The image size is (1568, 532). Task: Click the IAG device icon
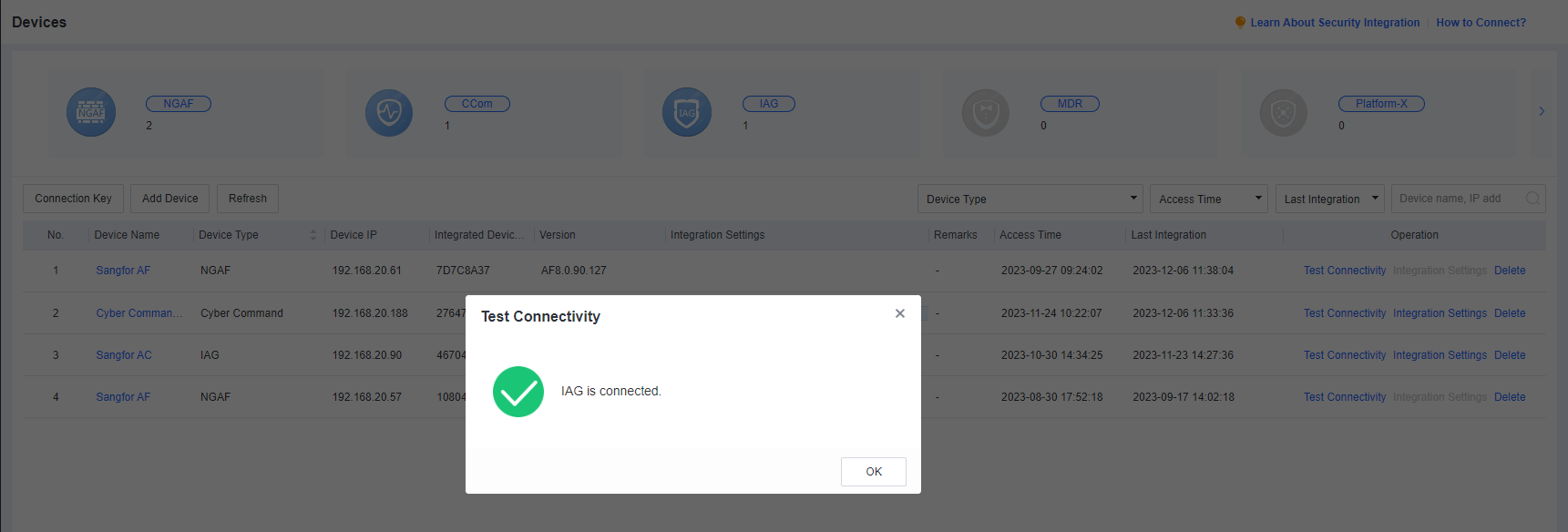coord(687,112)
